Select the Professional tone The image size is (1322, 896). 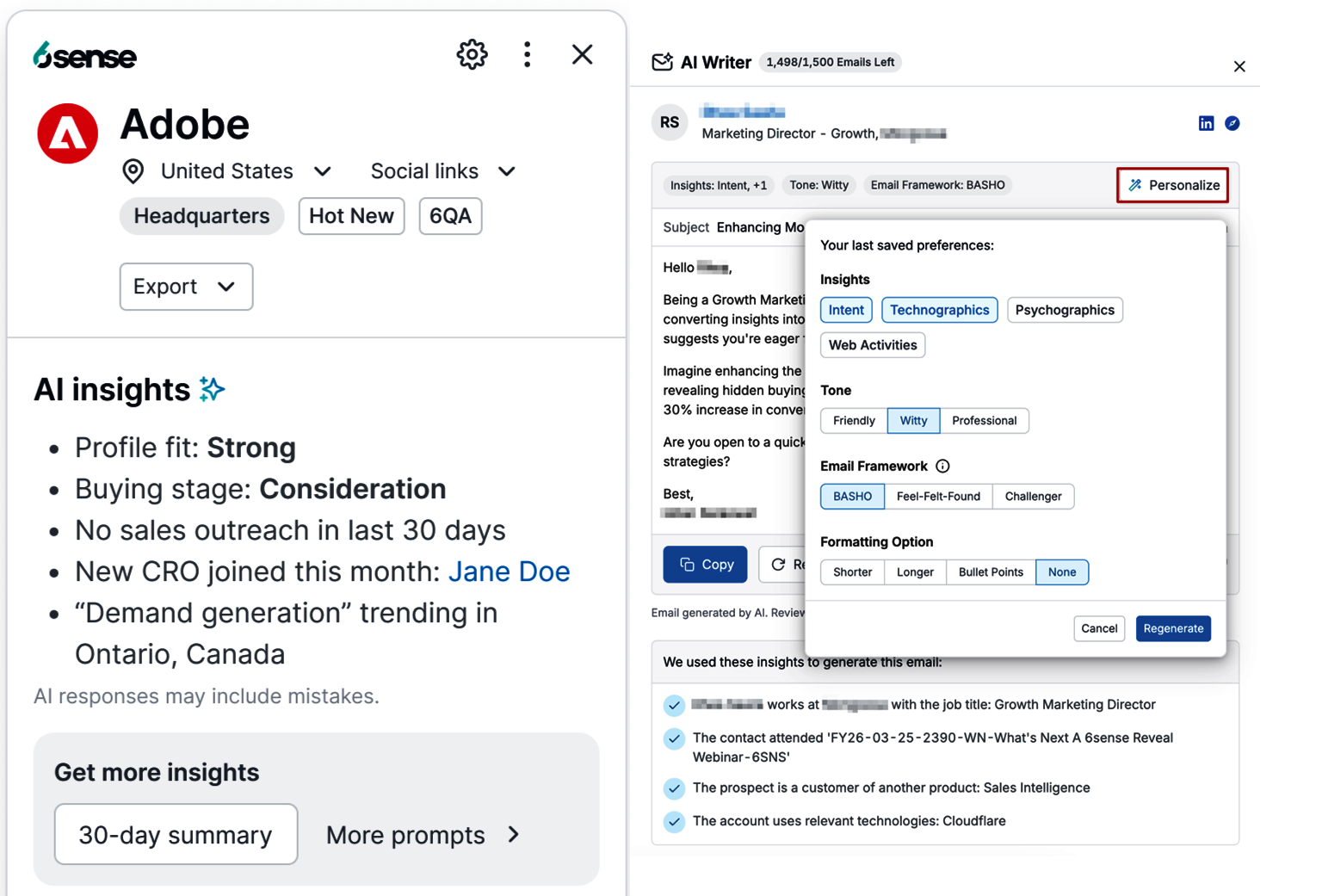pos(984,421)
